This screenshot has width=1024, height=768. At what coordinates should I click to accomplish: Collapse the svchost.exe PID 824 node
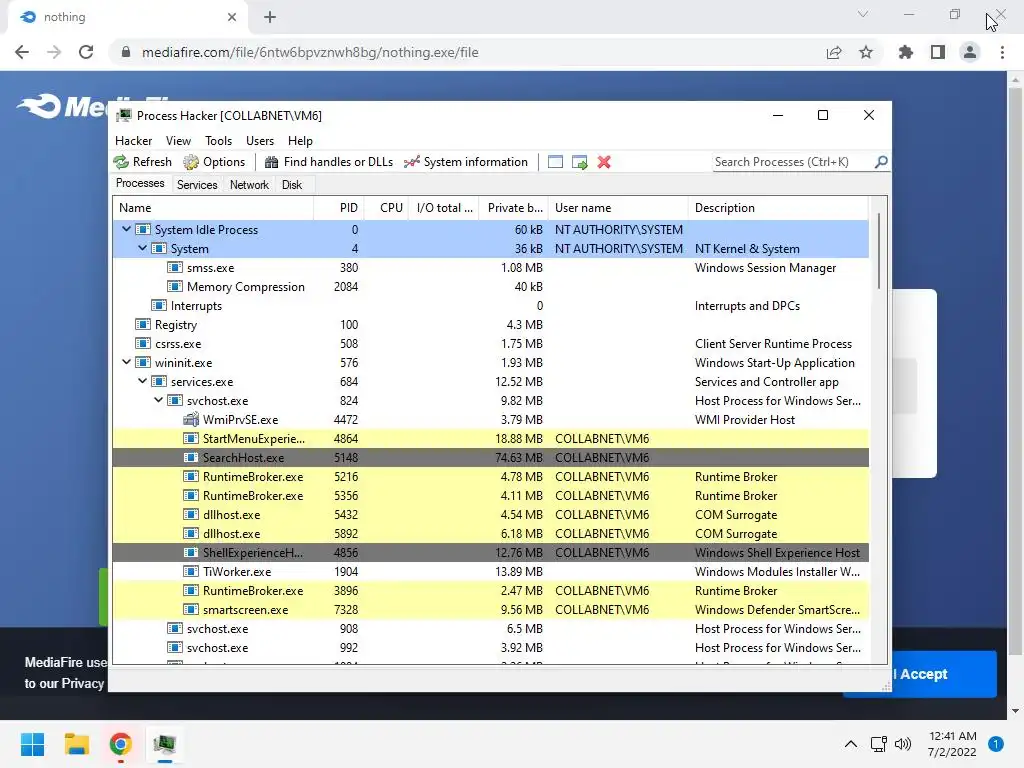(158, 400)
